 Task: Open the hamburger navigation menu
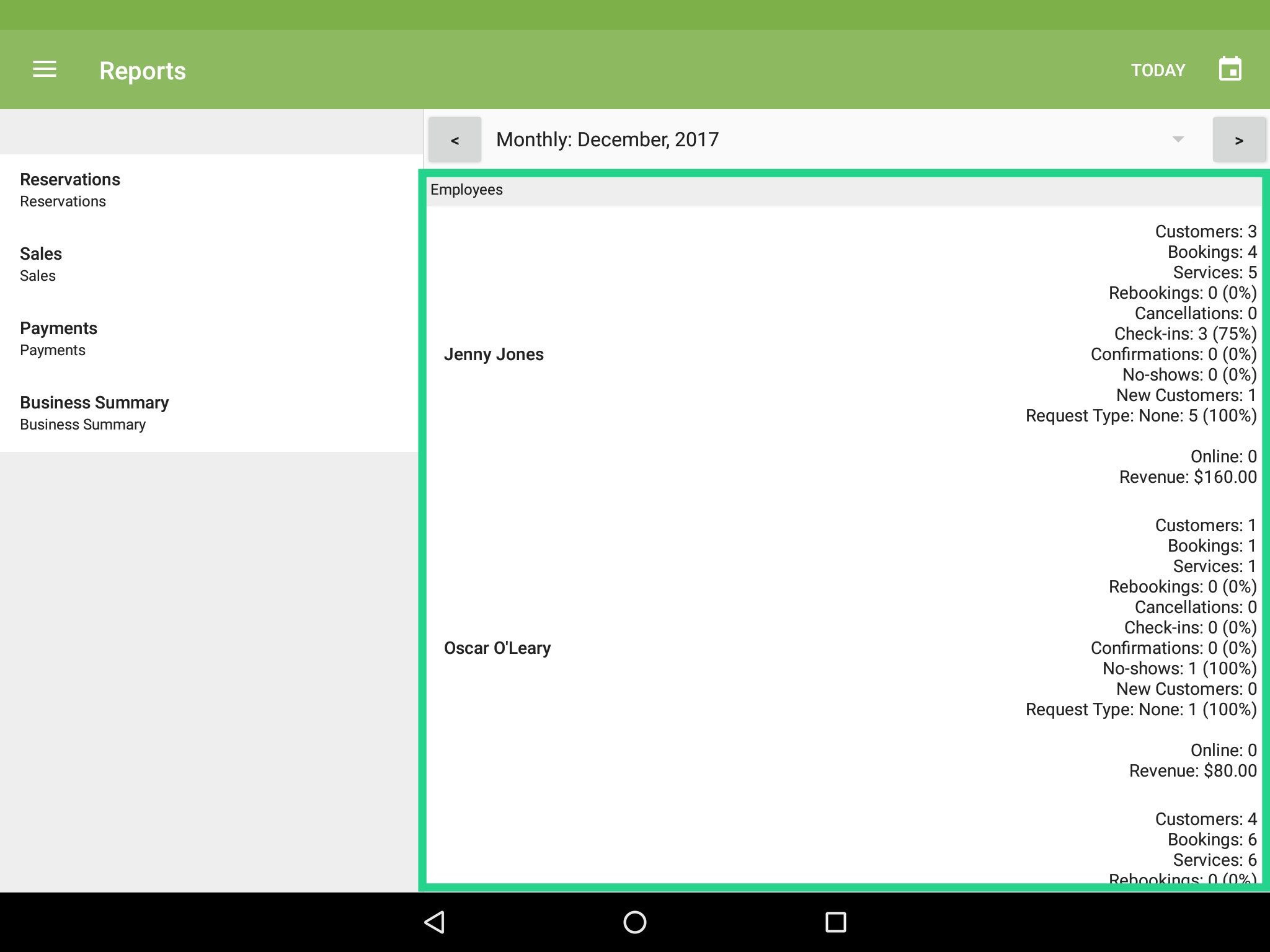45,69
